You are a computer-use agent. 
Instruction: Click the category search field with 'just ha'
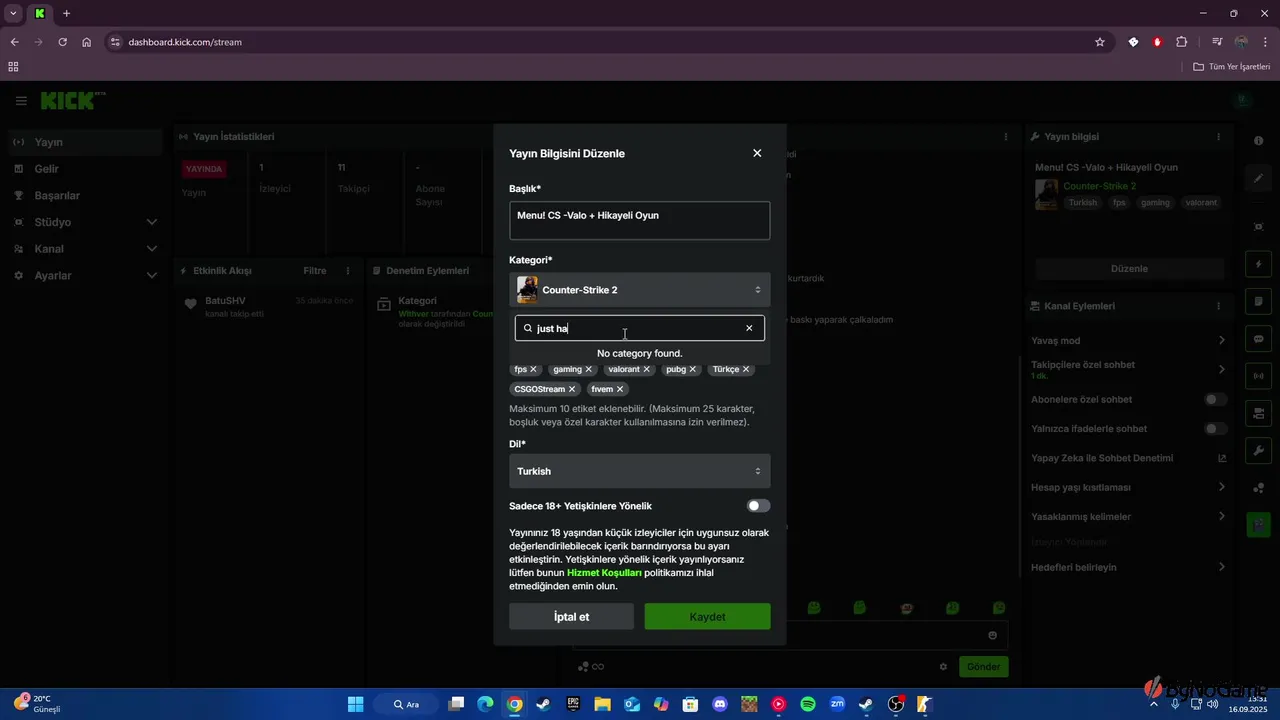640,328
